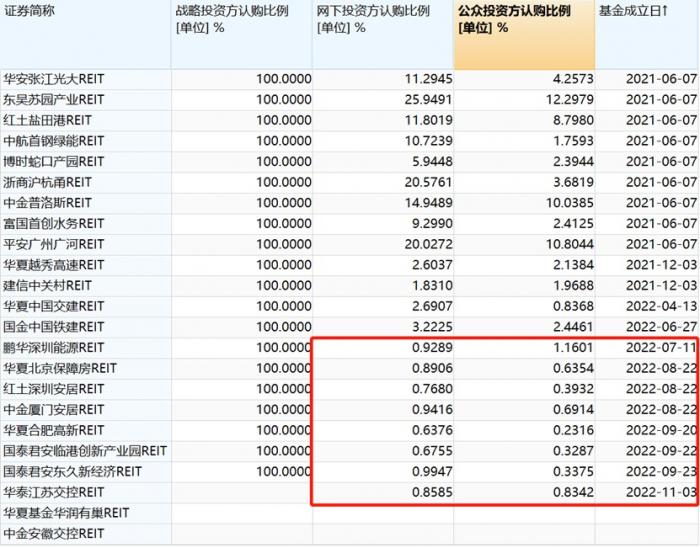Image resolution: width=700 pixels, height=548 pixels.
Task: Select row 国泰君安临港创新产业园REIT
Action: 350,451
